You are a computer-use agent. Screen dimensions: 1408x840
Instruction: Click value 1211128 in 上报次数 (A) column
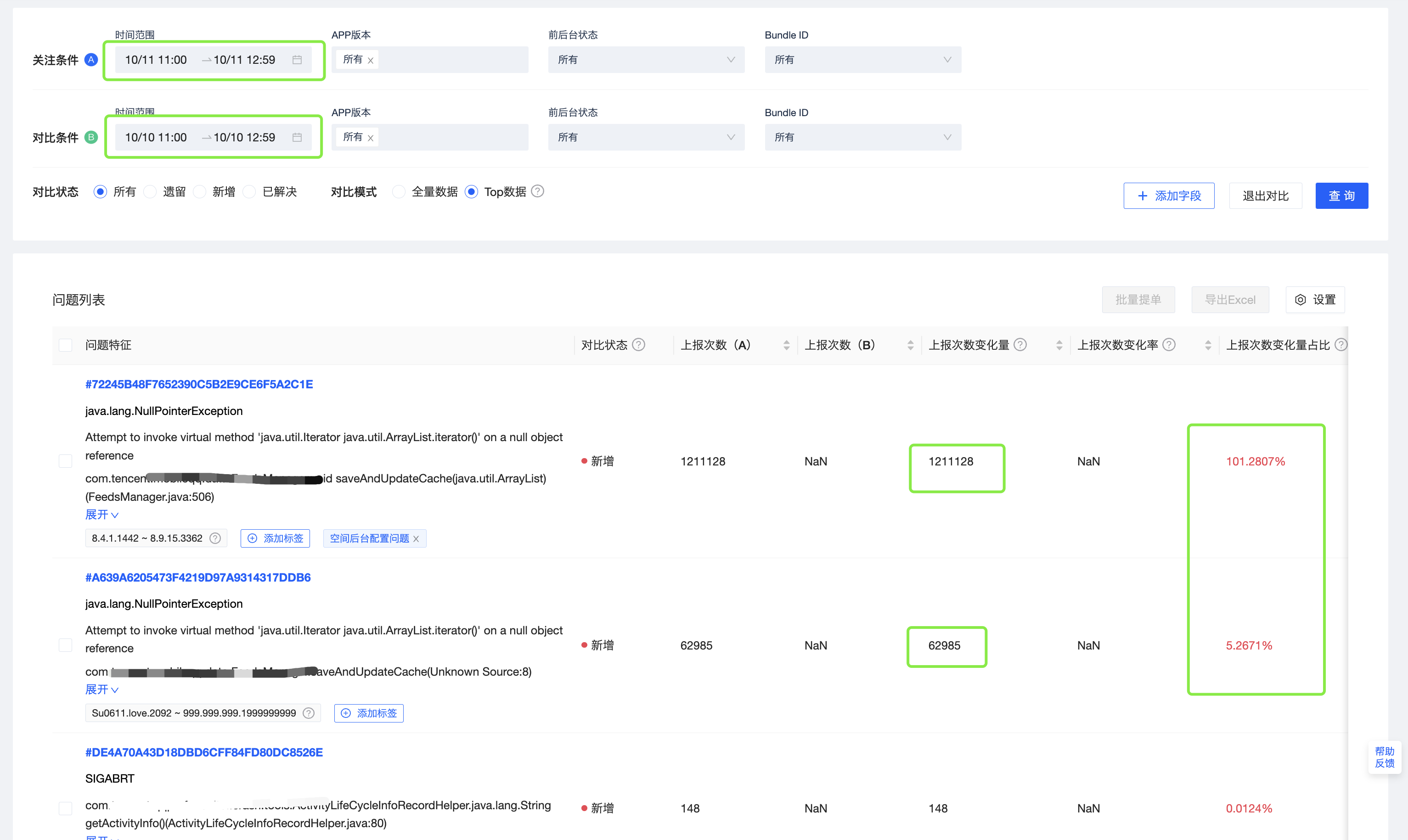(703, 461)
